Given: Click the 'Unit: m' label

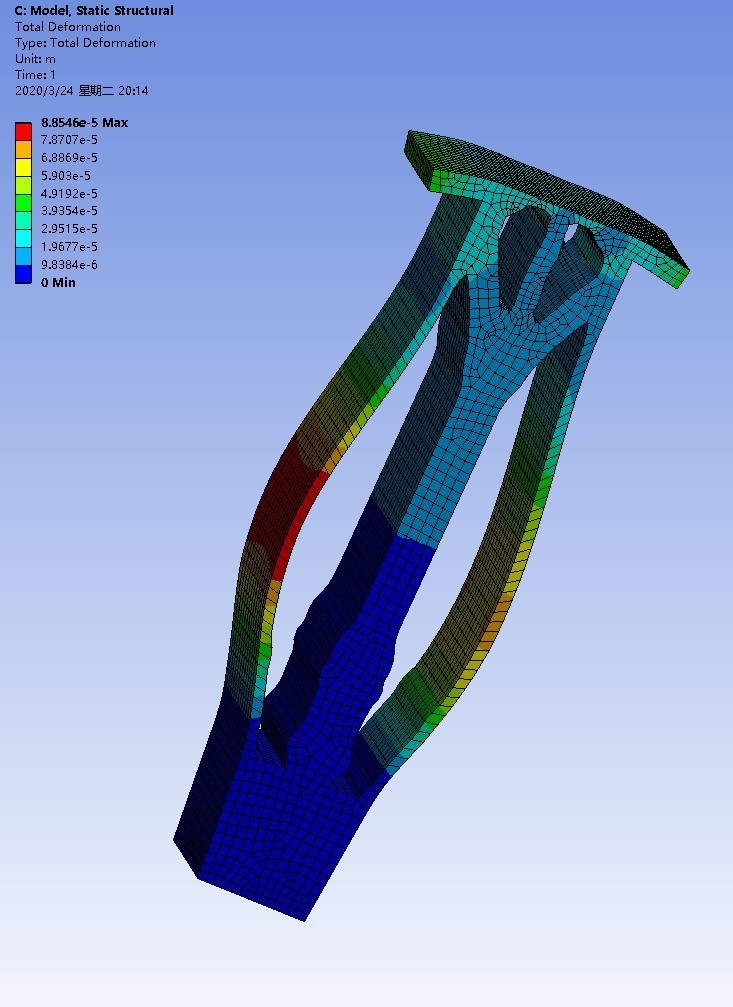Looking at the screenshot, I should click(35, 59).
